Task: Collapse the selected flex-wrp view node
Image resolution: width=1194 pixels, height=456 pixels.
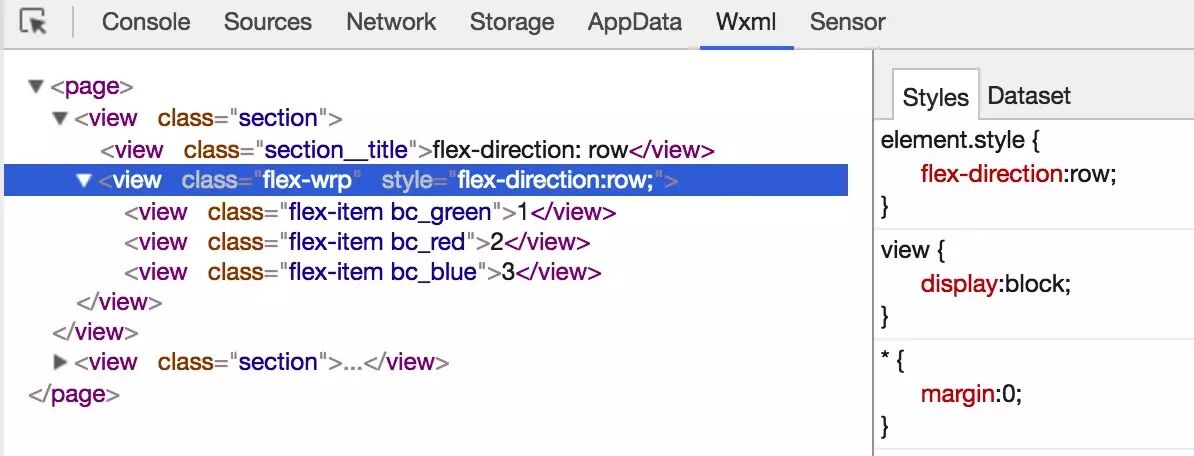Action: 85,180
